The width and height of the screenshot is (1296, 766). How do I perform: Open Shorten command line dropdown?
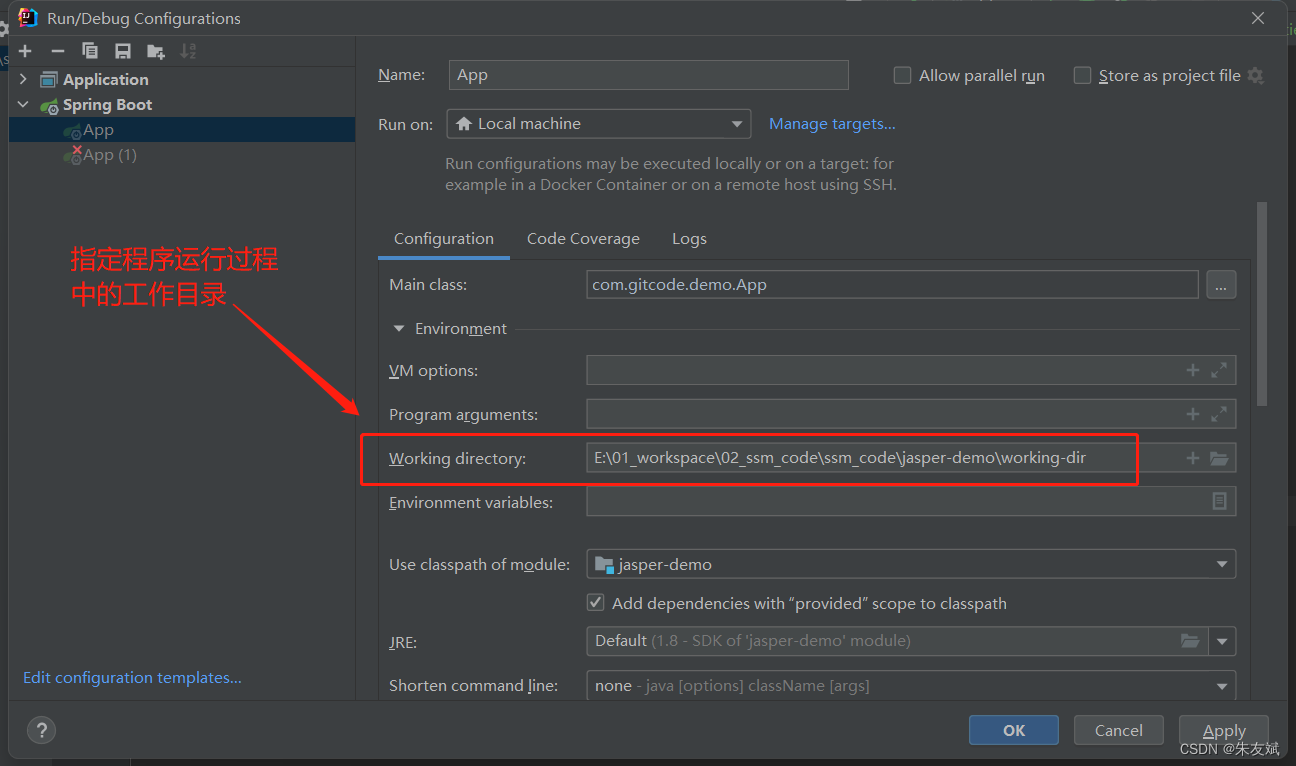tap(911, 686)
